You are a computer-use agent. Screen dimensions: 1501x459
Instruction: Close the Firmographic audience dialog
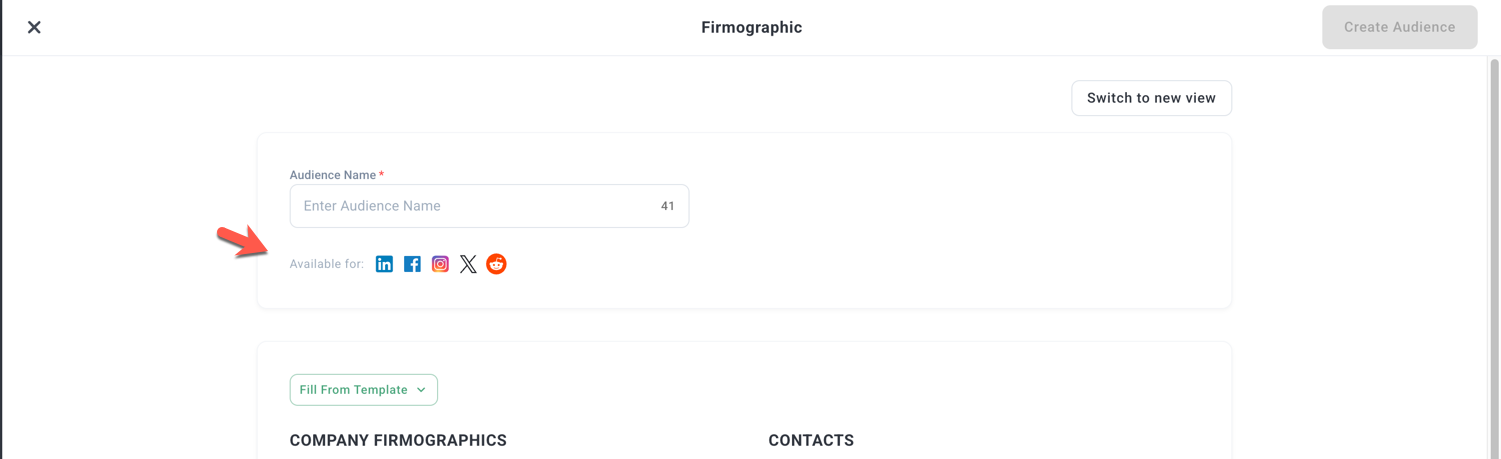coord(34,27)
